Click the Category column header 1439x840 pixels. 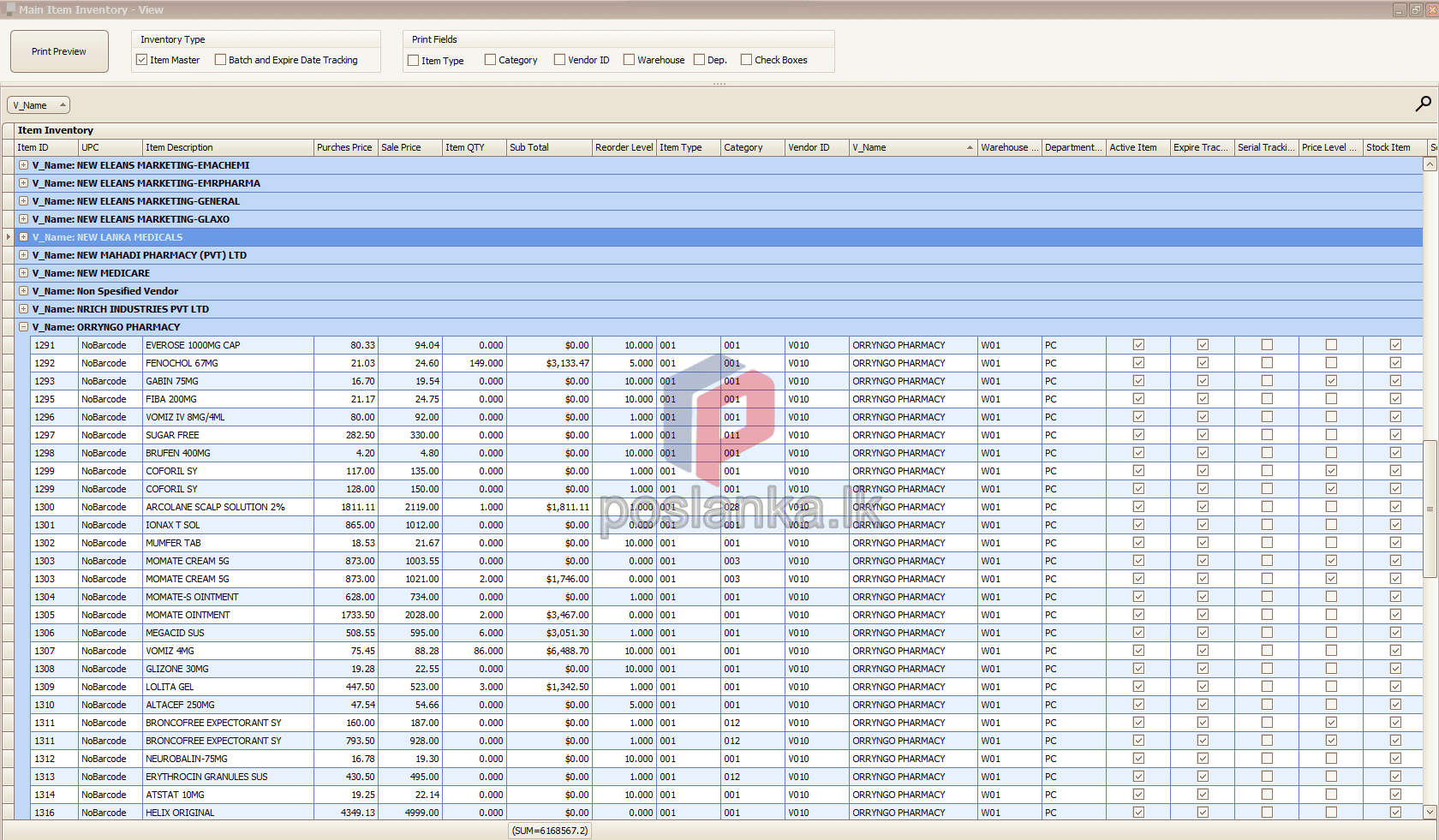click(x=753, y=147)
